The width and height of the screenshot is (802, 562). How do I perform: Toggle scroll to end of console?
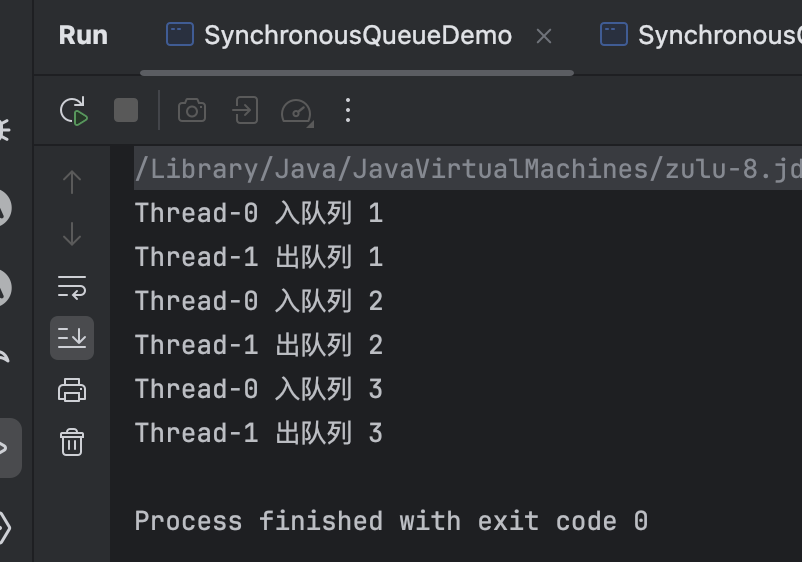72,338
